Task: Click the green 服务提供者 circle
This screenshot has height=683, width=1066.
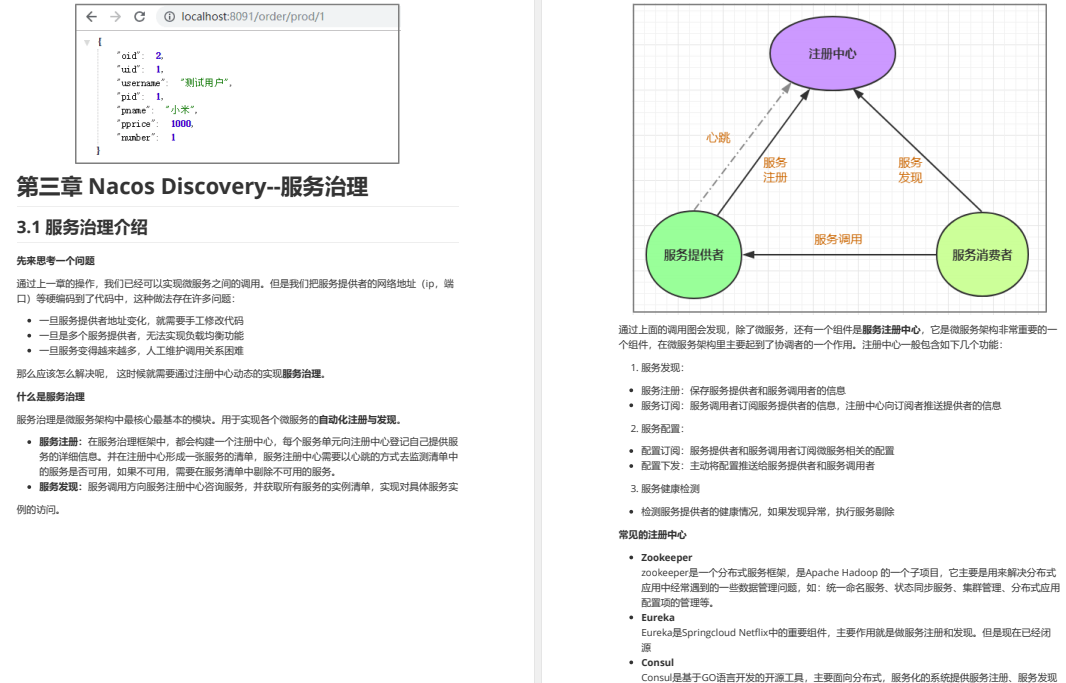Action: (x=693, y=255)
